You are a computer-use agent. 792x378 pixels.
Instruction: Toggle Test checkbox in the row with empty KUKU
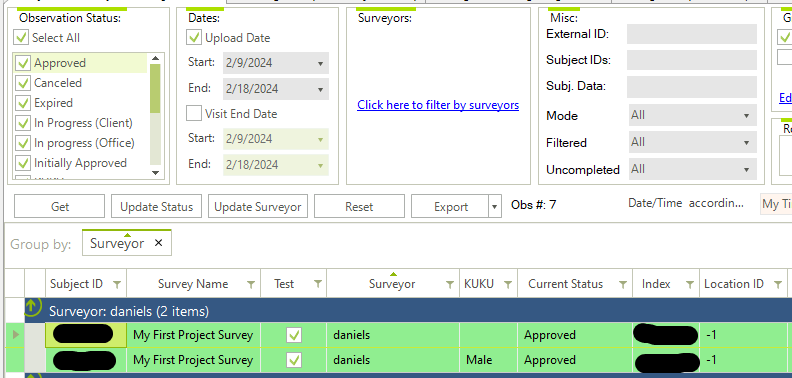pyautogui.click(x=294, y=335)
